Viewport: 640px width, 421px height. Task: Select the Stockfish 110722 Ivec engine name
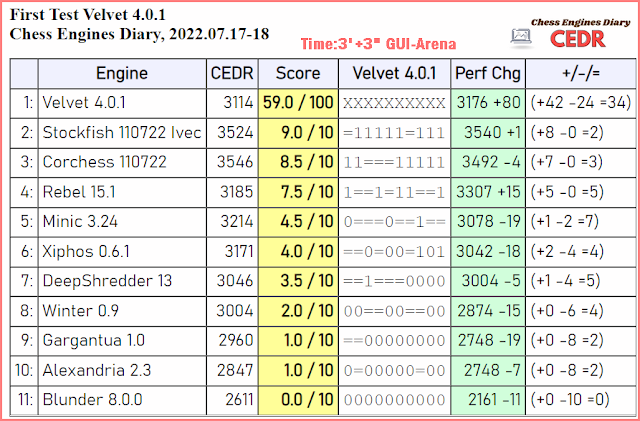[x=122, y=133]
